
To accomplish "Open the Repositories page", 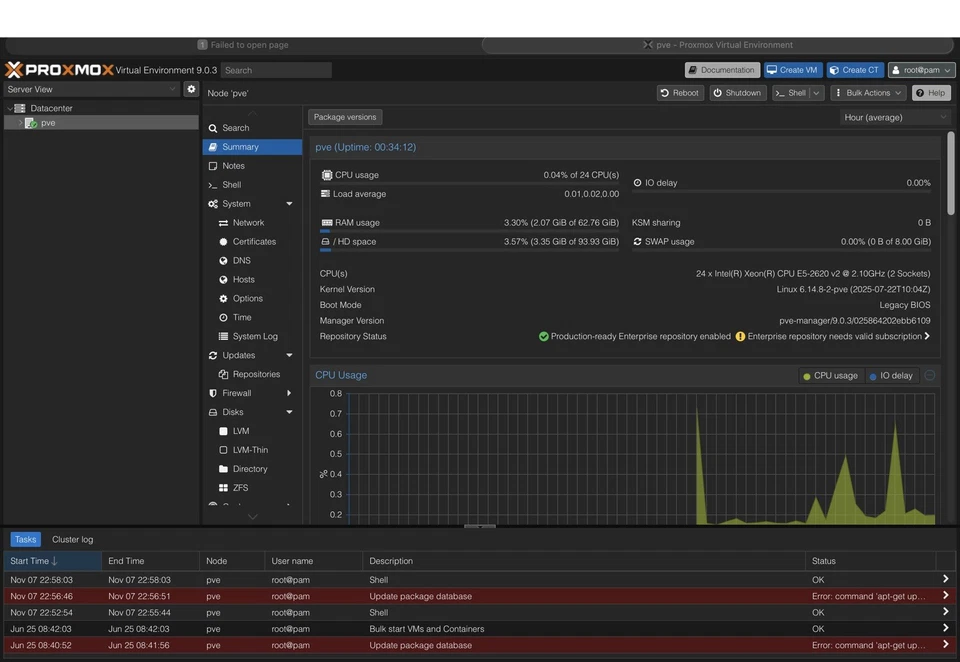I will (256, 374).
